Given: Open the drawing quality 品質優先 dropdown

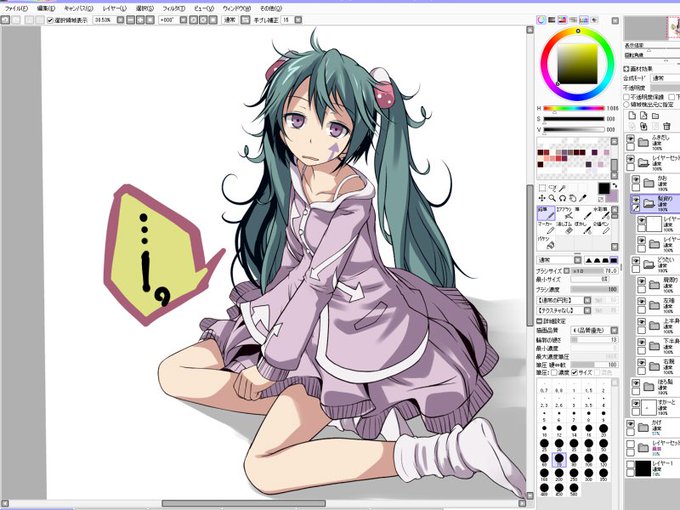Looking at the screenshot, I should [x=614, y=330].
